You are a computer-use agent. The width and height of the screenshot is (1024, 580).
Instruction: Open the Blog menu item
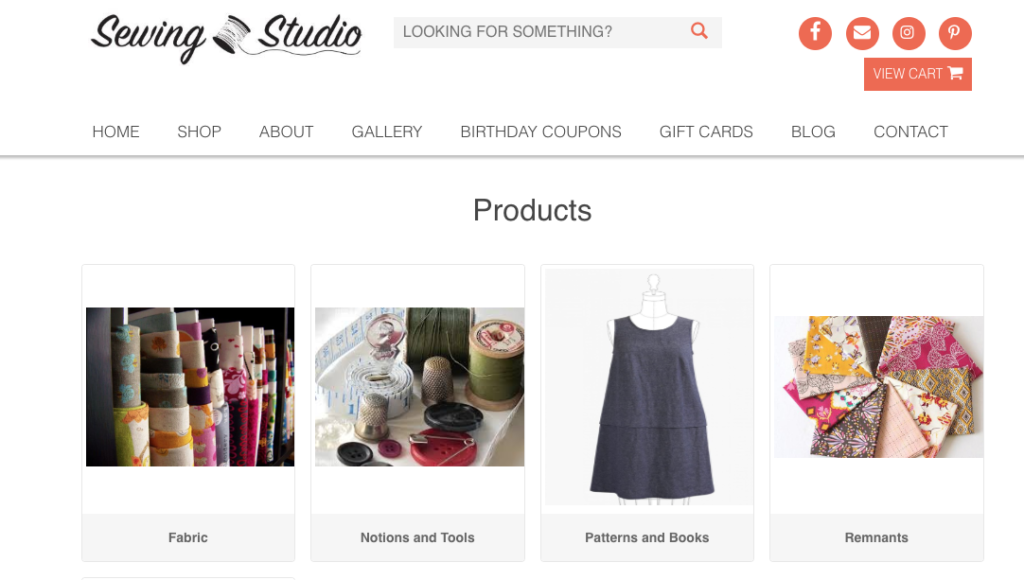click(813, 132)
